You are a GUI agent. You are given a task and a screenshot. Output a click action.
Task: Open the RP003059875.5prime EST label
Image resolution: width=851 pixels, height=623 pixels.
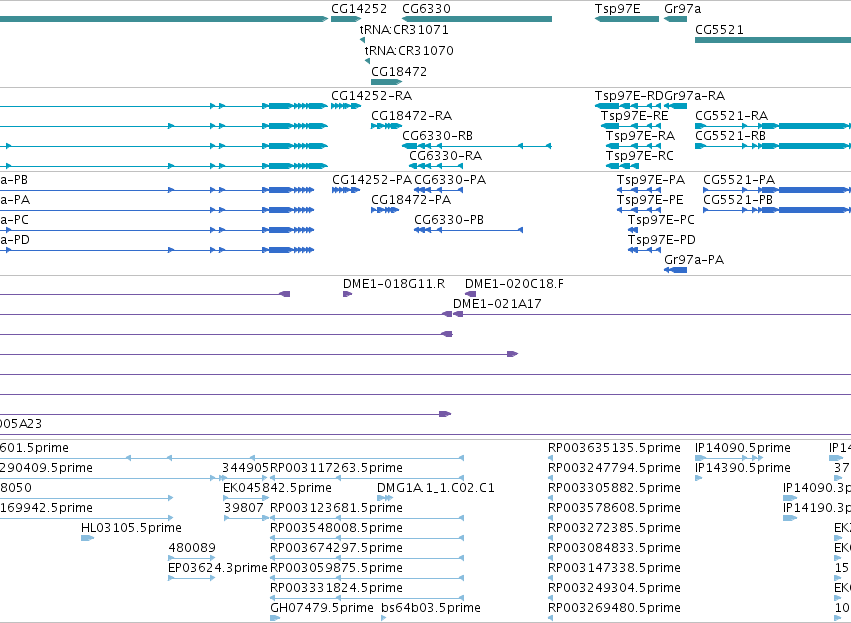click(336, 569)
